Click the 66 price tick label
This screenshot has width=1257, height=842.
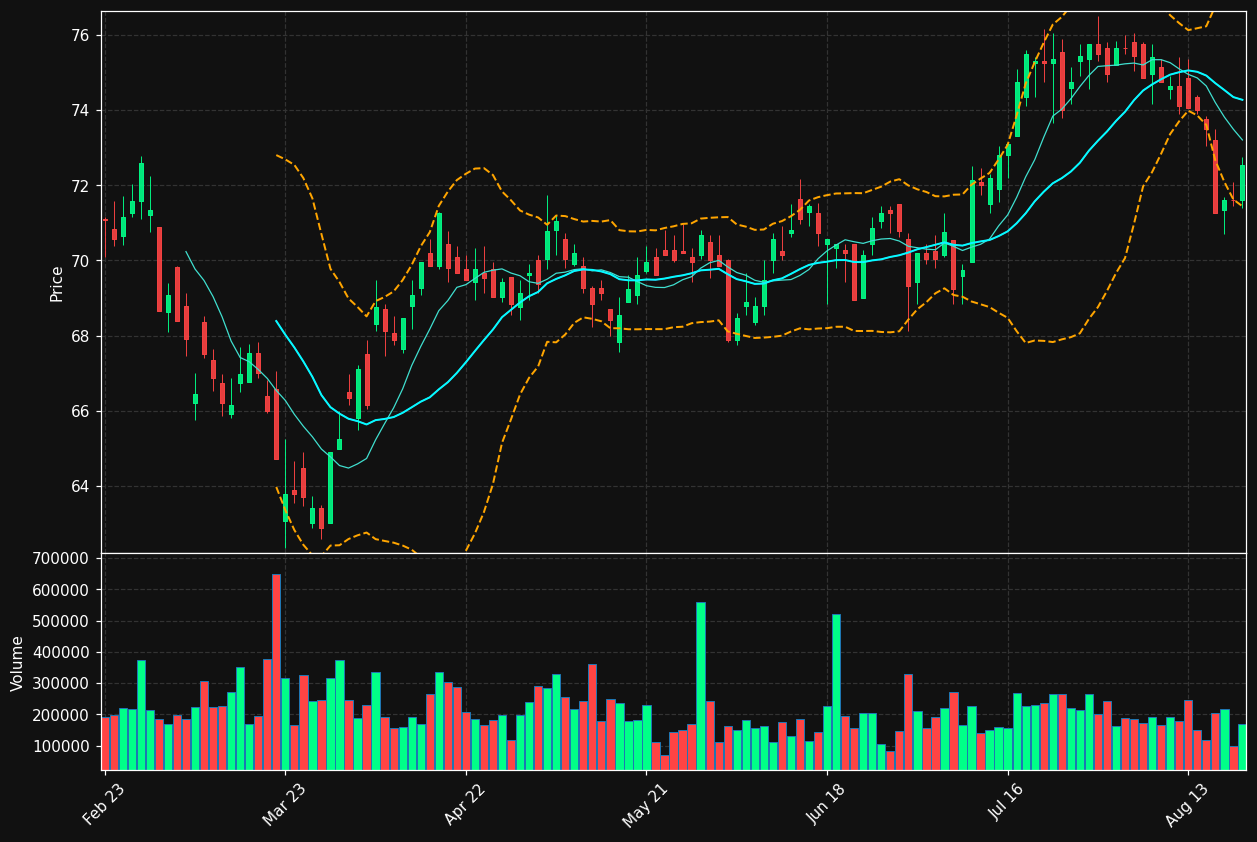pos(80,411)
